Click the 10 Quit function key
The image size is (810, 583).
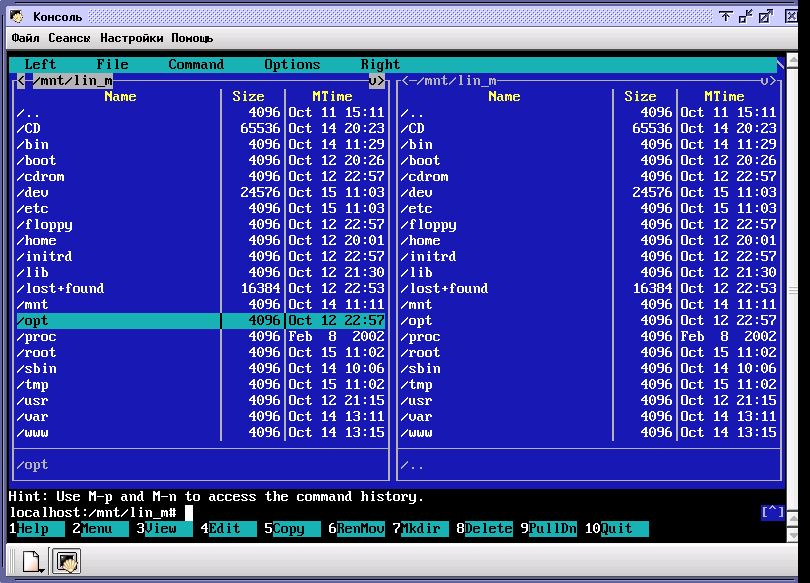[617, 529]
